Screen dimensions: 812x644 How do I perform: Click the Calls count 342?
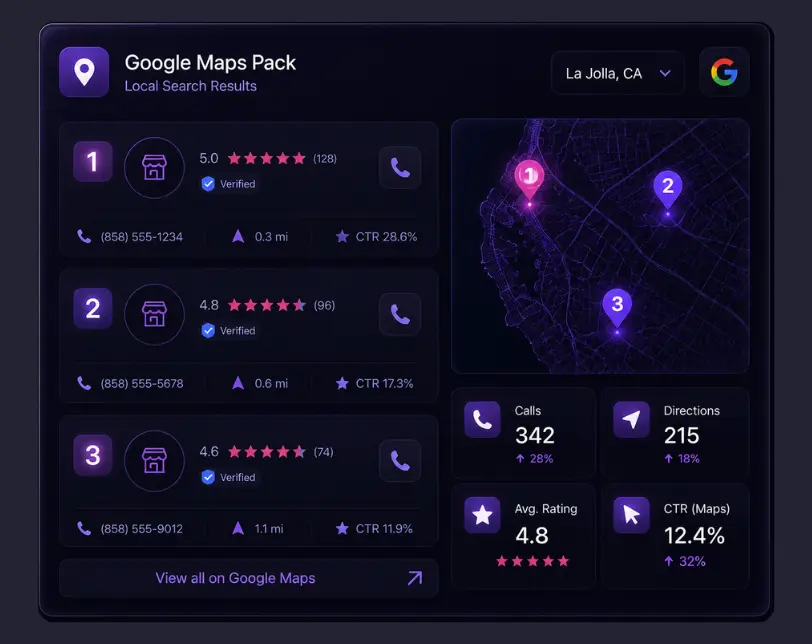coord(535,435)
